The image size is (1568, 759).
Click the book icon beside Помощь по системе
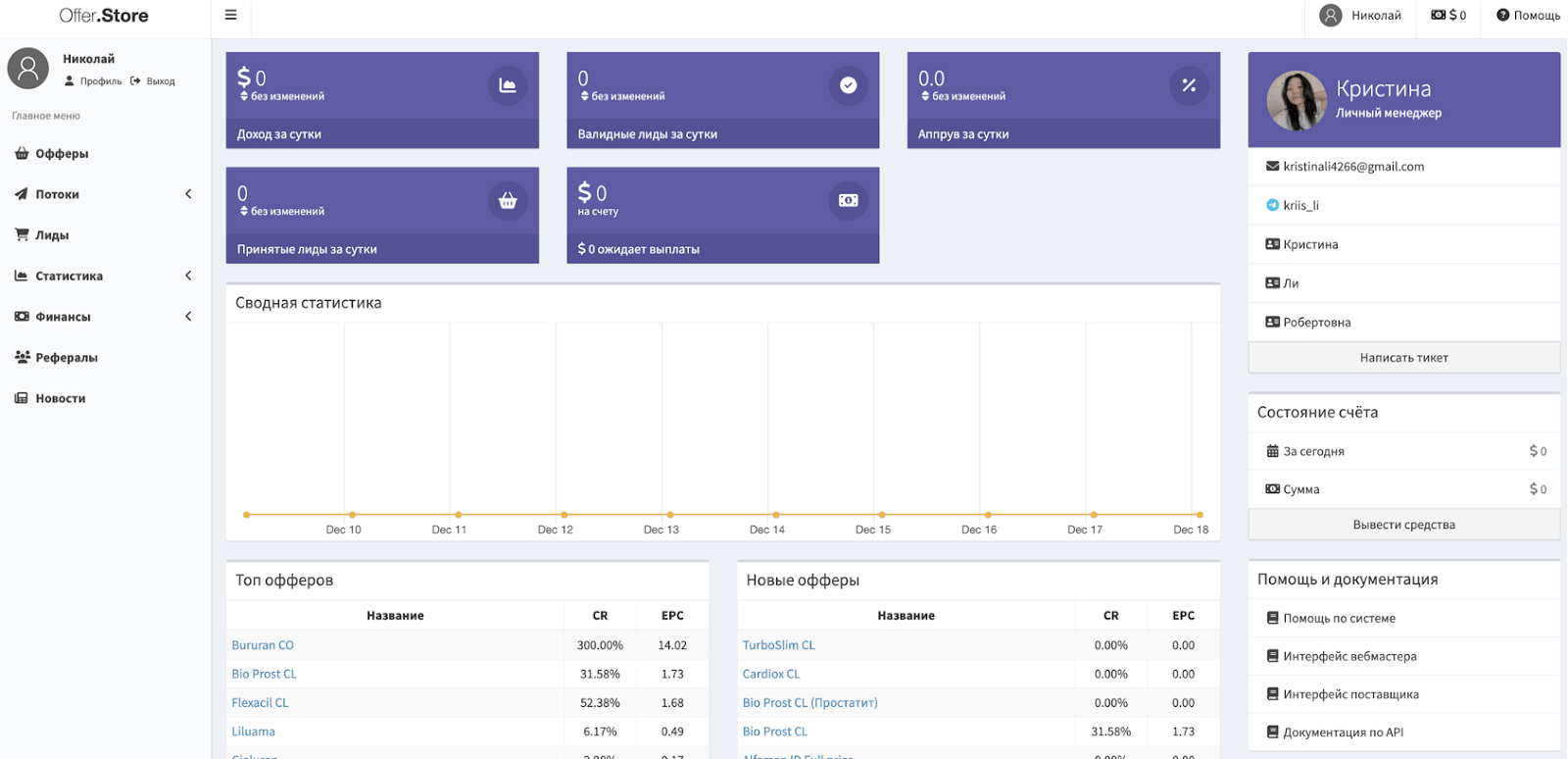pos(1272,618)
